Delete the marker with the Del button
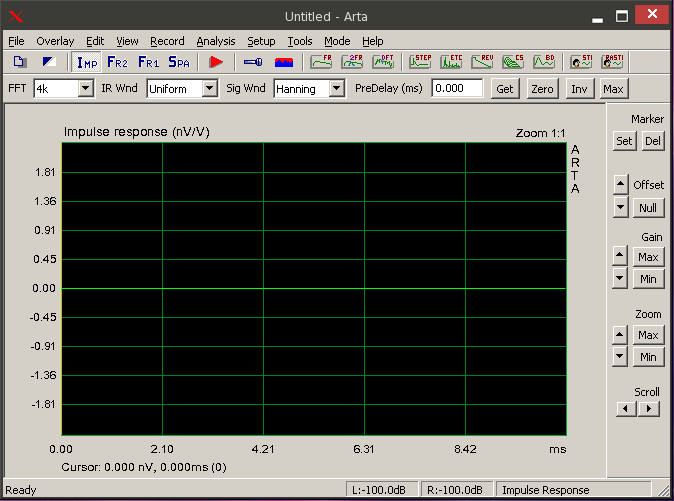The height and width of the screenshot is (501, 674). [x=653, y=141]
